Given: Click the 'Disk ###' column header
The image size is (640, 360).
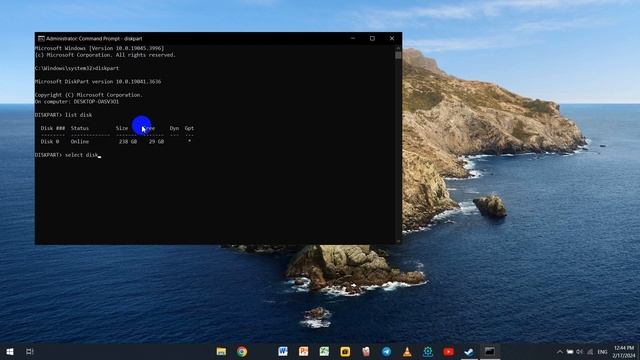Looking at the screenshot, I should (53, 128).
